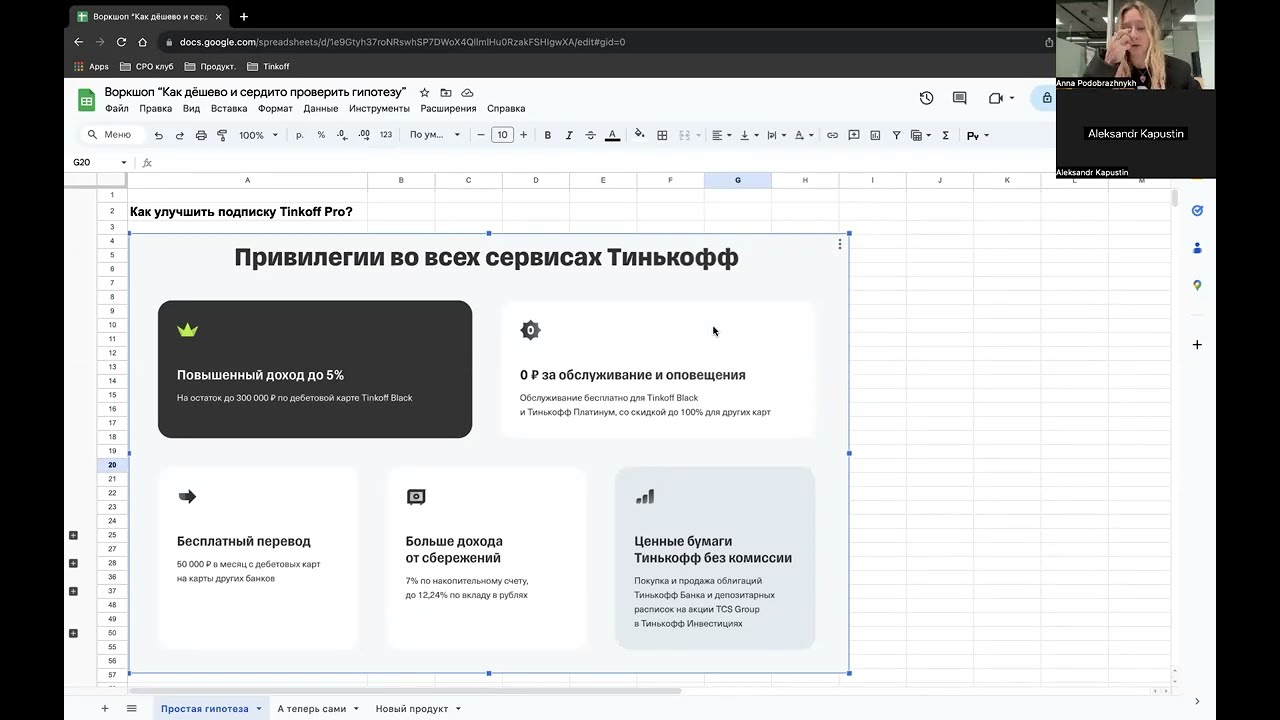The width and height of the screenshot is (1280, 720).
Task: Star the document
Action: (x=424, y=92)
